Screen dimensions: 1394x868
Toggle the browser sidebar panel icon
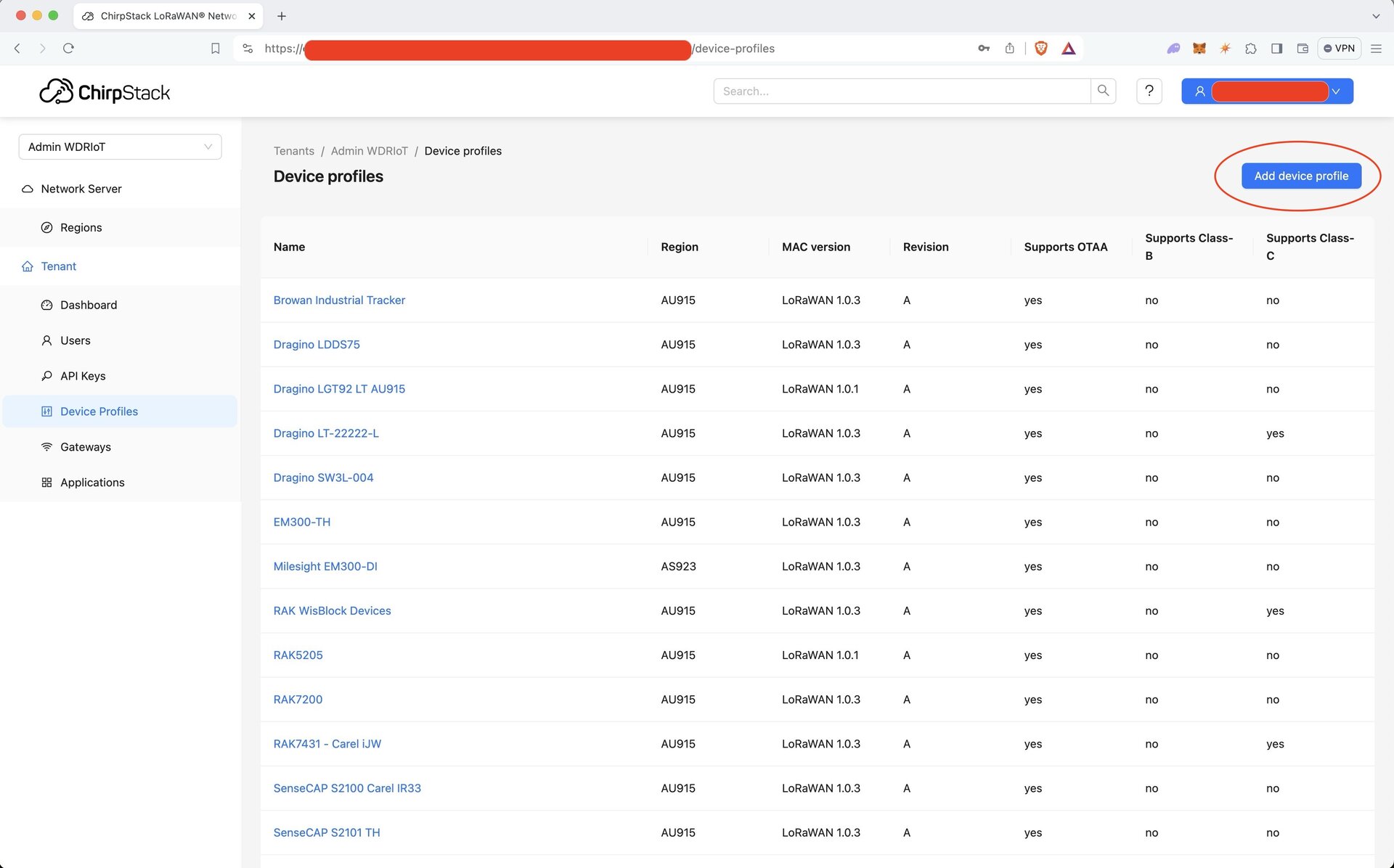click(x=1276, y=49)
